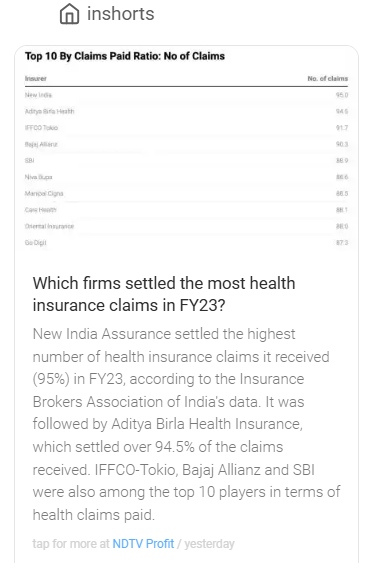The width and height of the screenshot is (375, 563).
Task: Click the Oriental Insurance table row
Action: pyautogui.click(x=186, y=226)
